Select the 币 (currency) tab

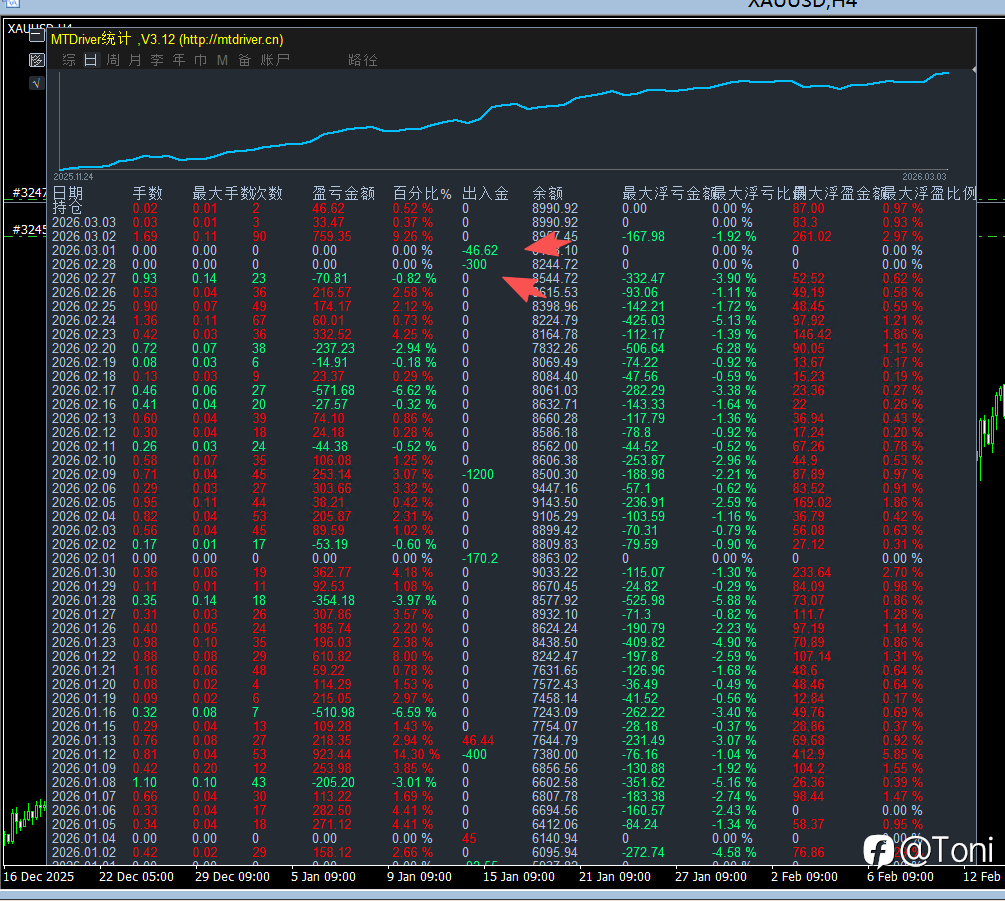(201, 60)
